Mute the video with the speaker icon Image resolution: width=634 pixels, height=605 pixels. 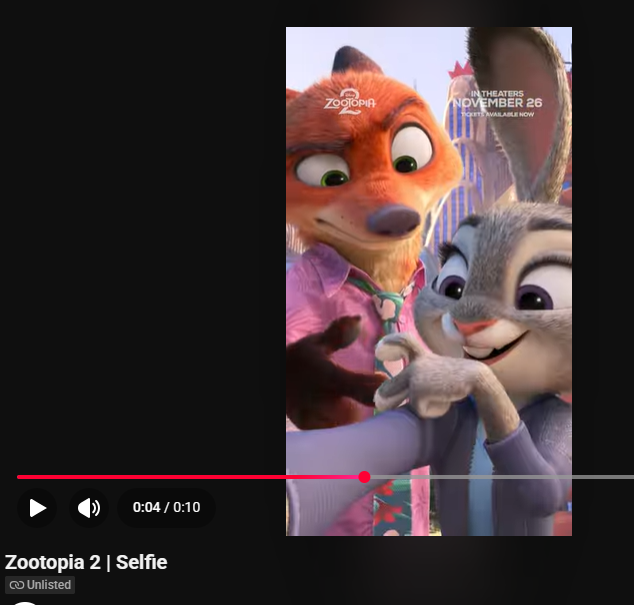(89, 508)
